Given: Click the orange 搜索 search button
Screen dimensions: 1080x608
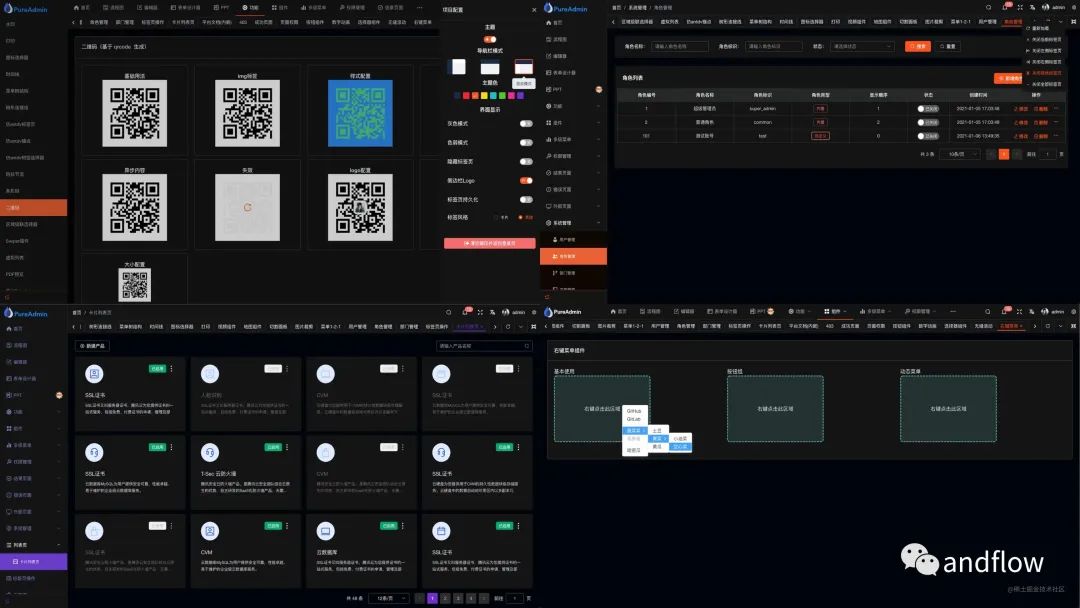Looking at the screenshot, I should pos(917,46).
